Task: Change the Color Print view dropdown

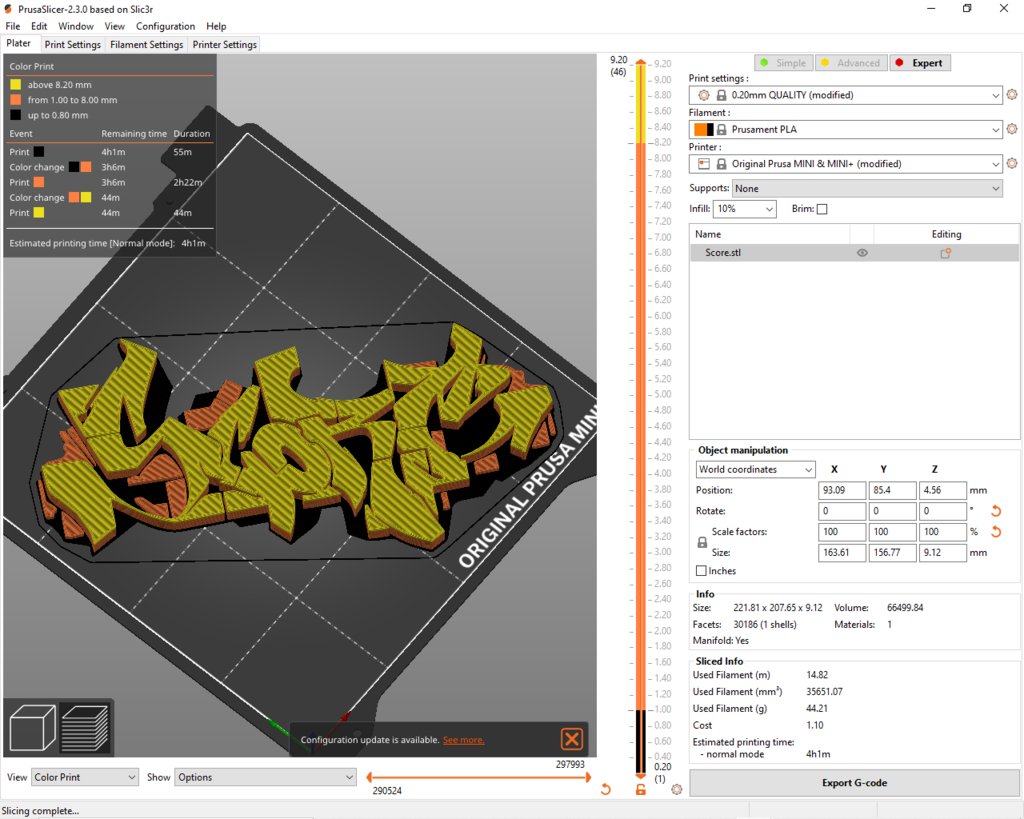Action: click(84, 777)
